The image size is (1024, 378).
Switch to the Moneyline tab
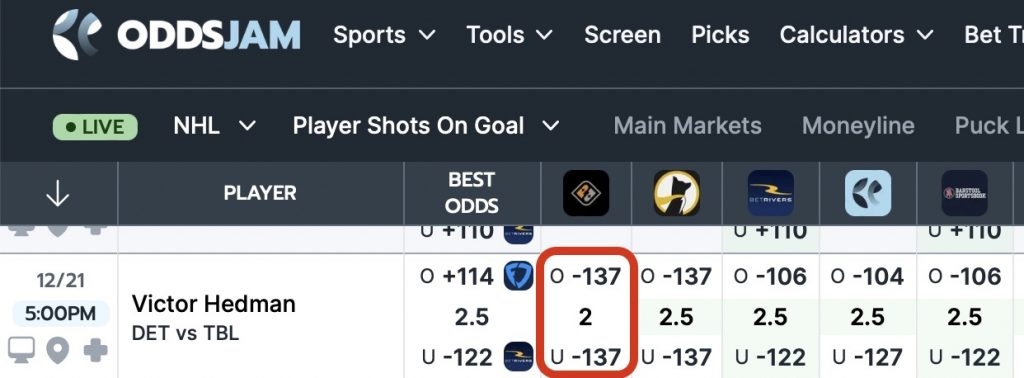point(857,125)
